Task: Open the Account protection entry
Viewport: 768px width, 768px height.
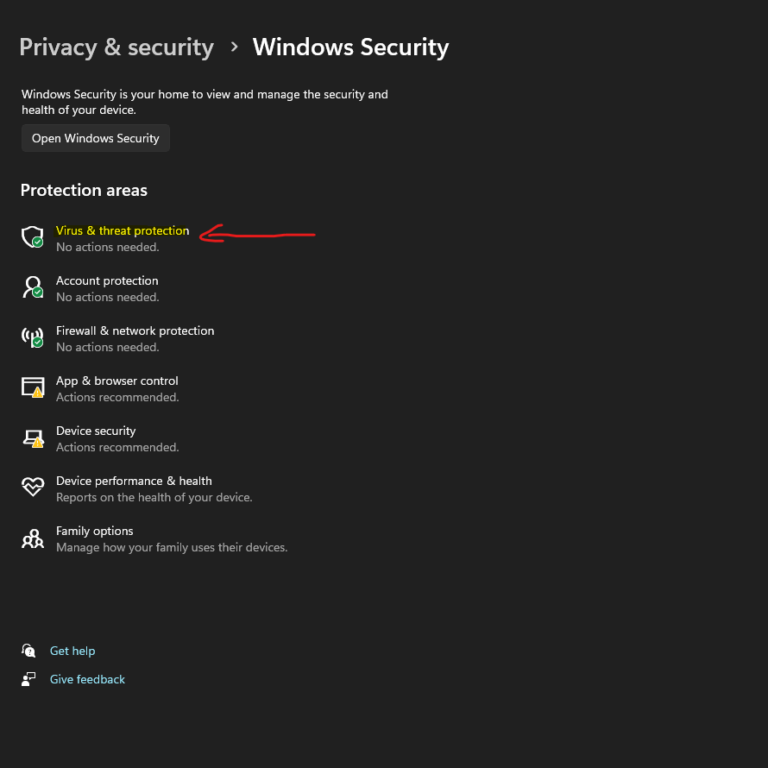Action: click(107, 281)
